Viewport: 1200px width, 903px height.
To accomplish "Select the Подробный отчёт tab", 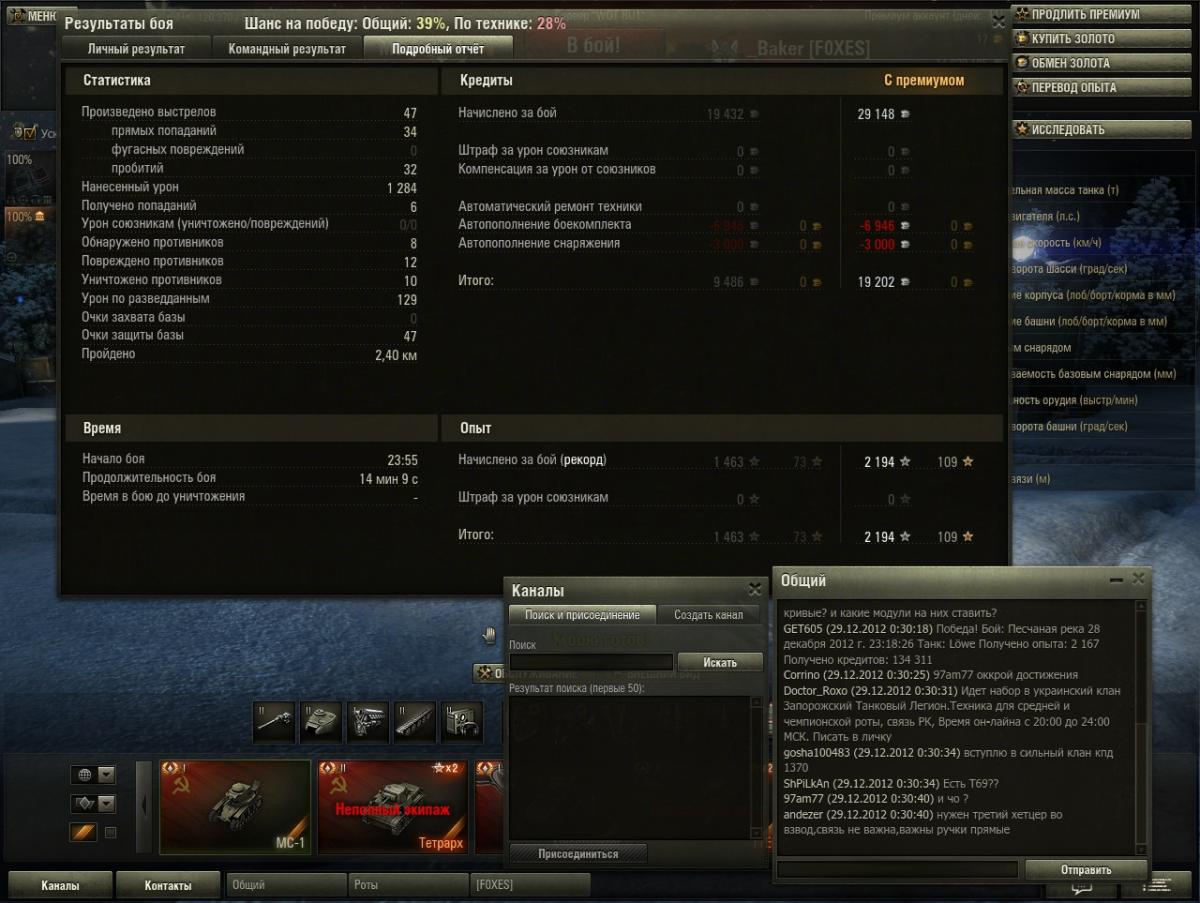I will (438, 48).
